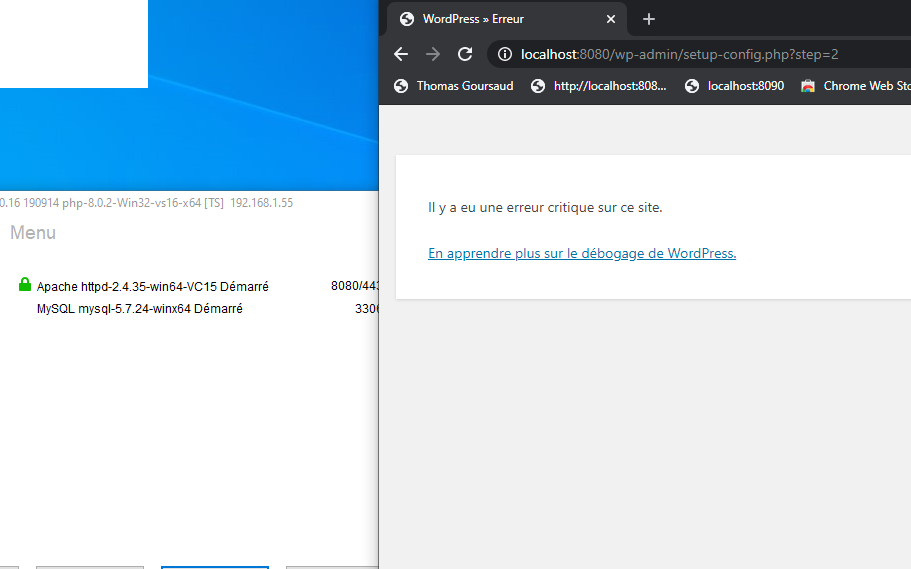Click the green padlock next to Apache
This screenshot has height=569, width=911.
tap(24, 284)
